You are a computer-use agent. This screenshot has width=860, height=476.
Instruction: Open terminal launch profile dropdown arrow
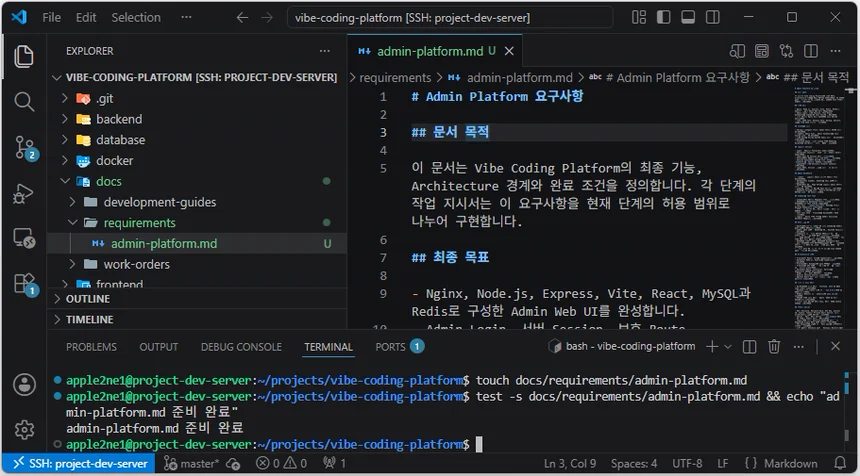(728, 347)
